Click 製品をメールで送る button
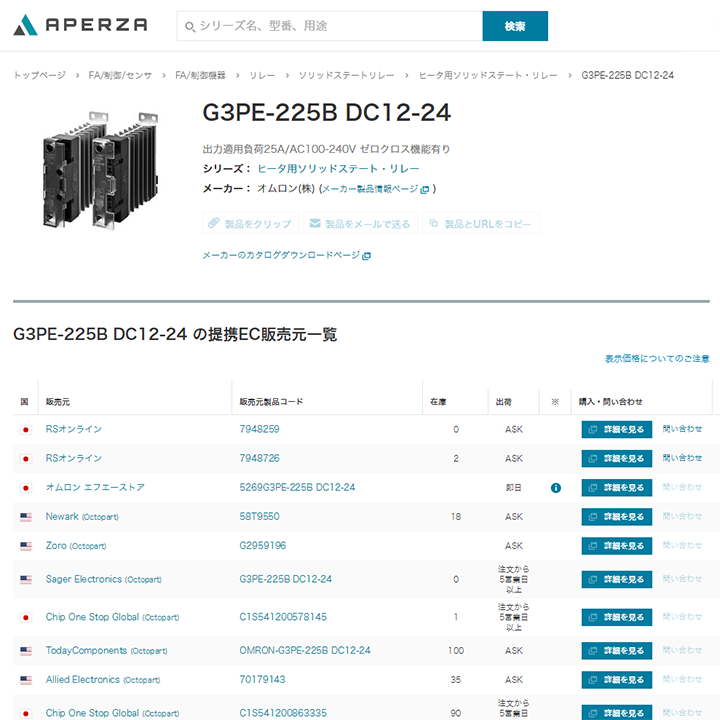720x720 pixels. click(360, 224)
